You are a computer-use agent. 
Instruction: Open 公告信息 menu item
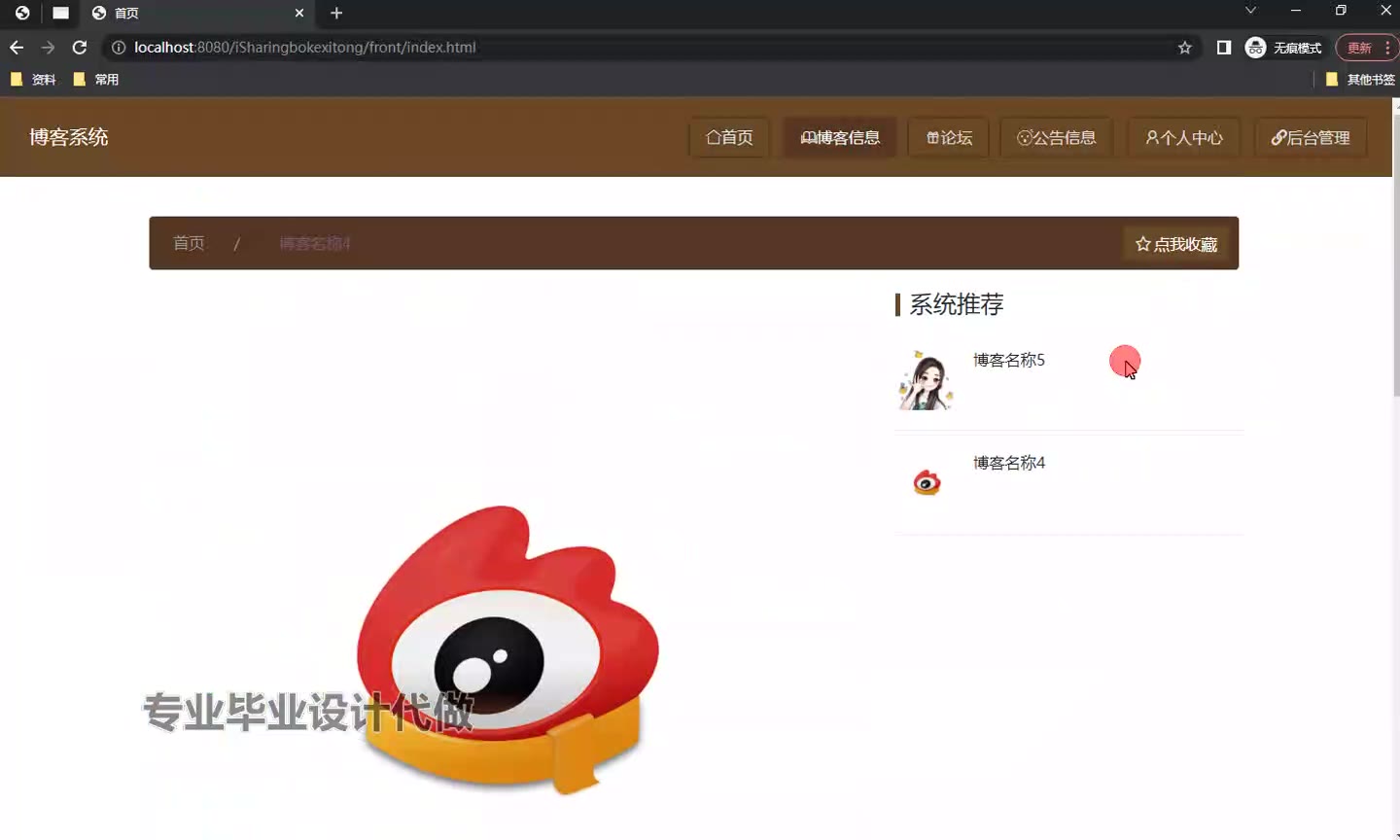pos(1056,137)
